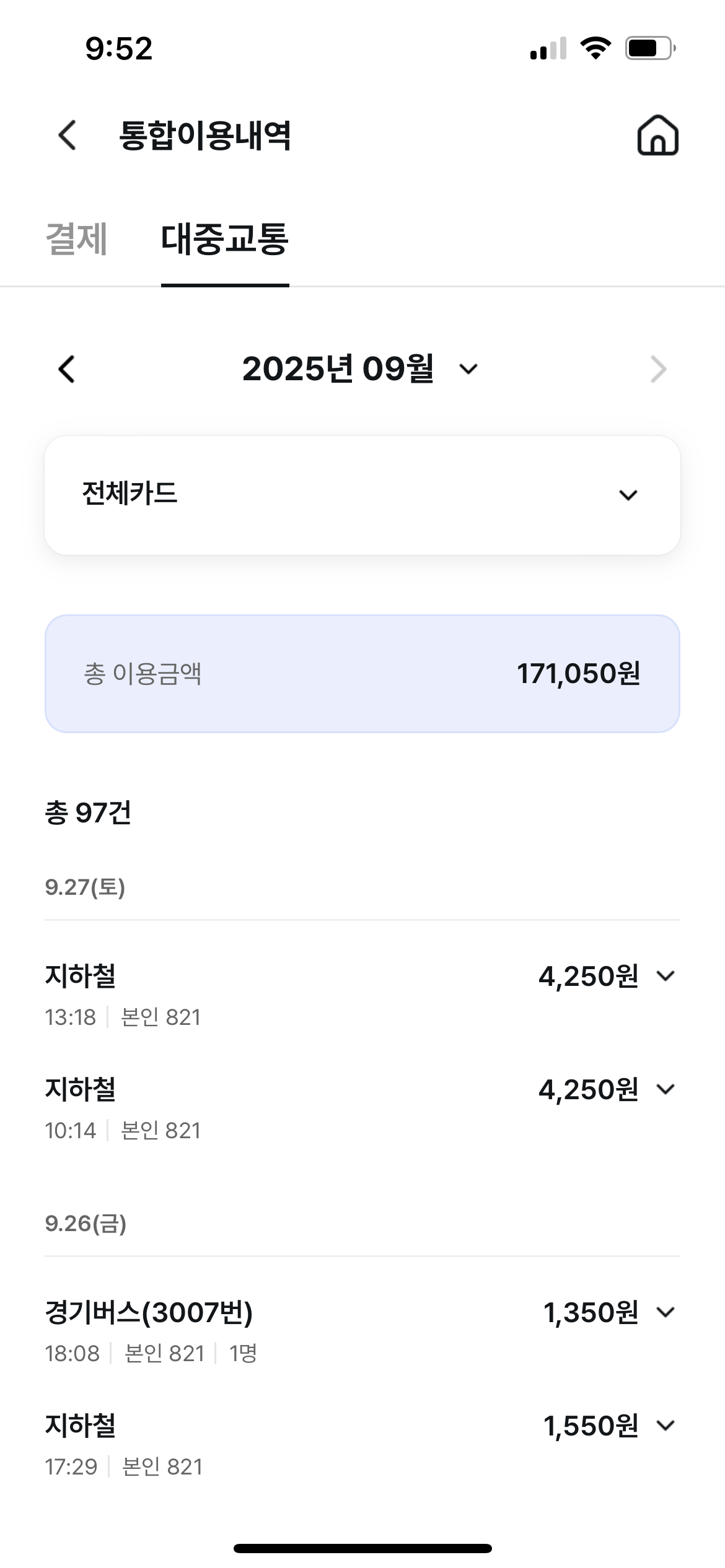Expand the 17:29 지하철 1,550원 entry
725x1568 pixels.
click(666, 1425)
